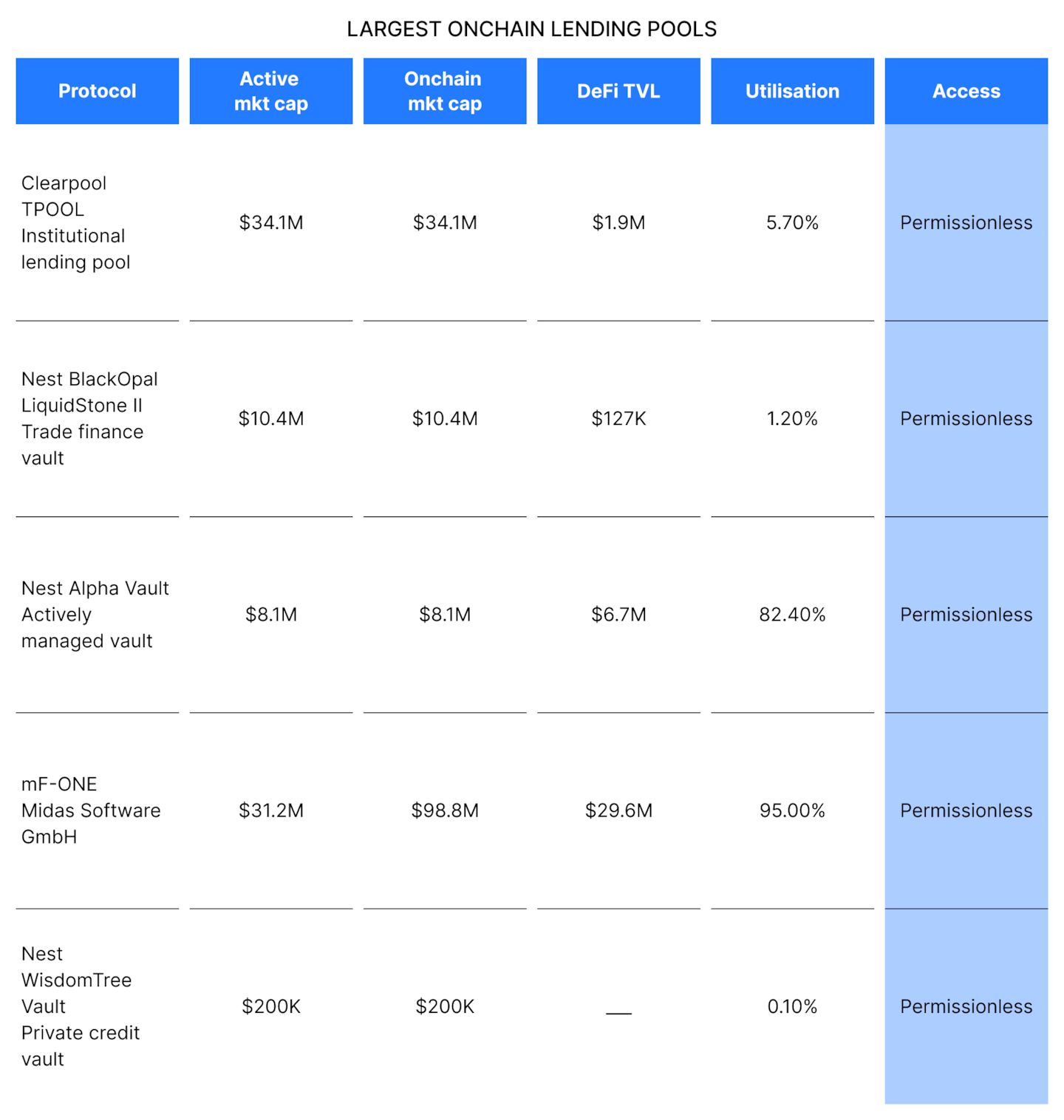Screen dimensions: 1064x1120
Task: Click the Nest Alpha Vault entry
Action: coord(95,614)
